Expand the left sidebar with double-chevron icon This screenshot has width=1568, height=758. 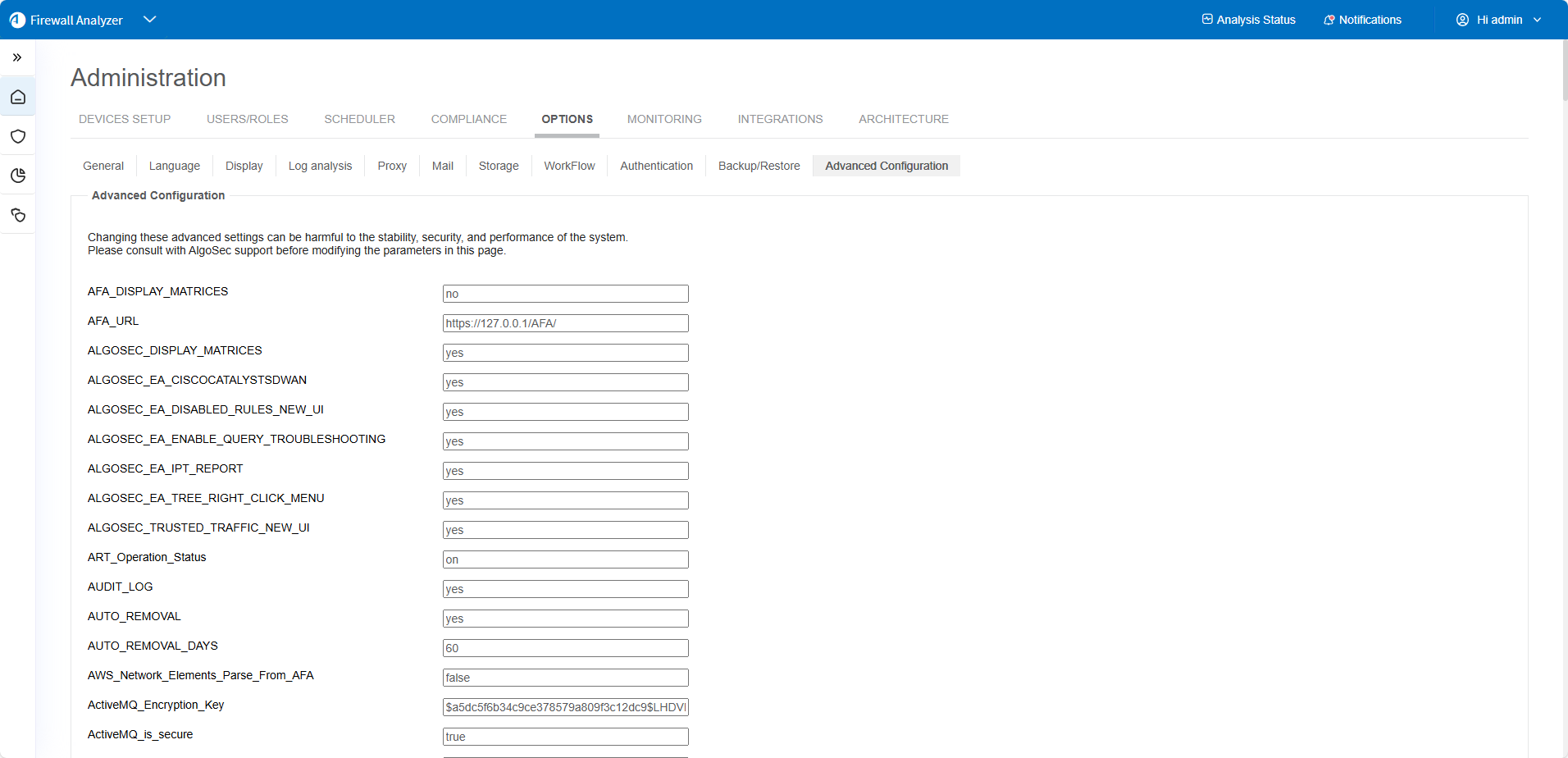click(x=17, y=57)
